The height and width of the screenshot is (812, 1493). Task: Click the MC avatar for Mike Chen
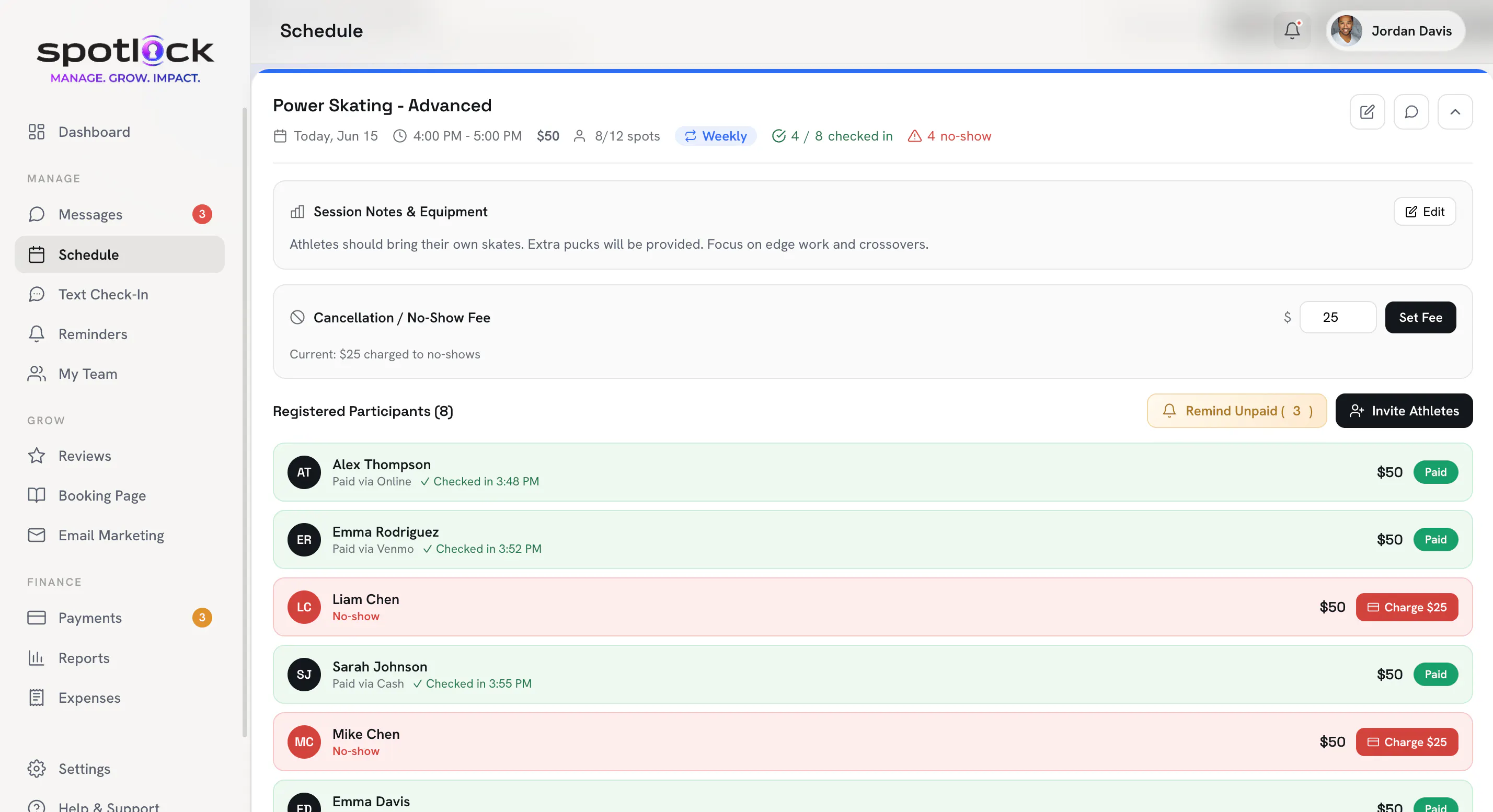(304, 742)
